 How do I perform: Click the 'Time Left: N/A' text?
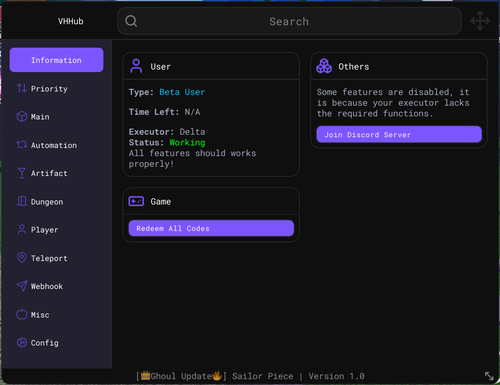click(x=165, y=112)
